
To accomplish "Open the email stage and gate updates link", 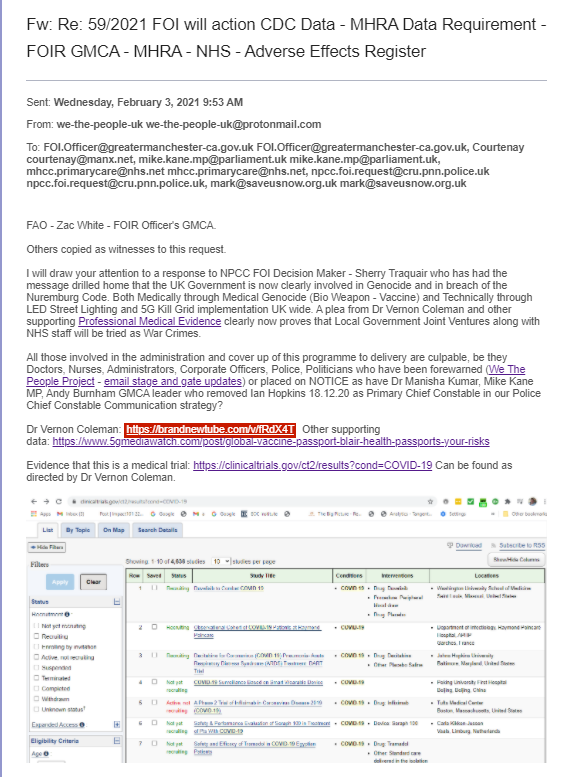I will point(173,382).
